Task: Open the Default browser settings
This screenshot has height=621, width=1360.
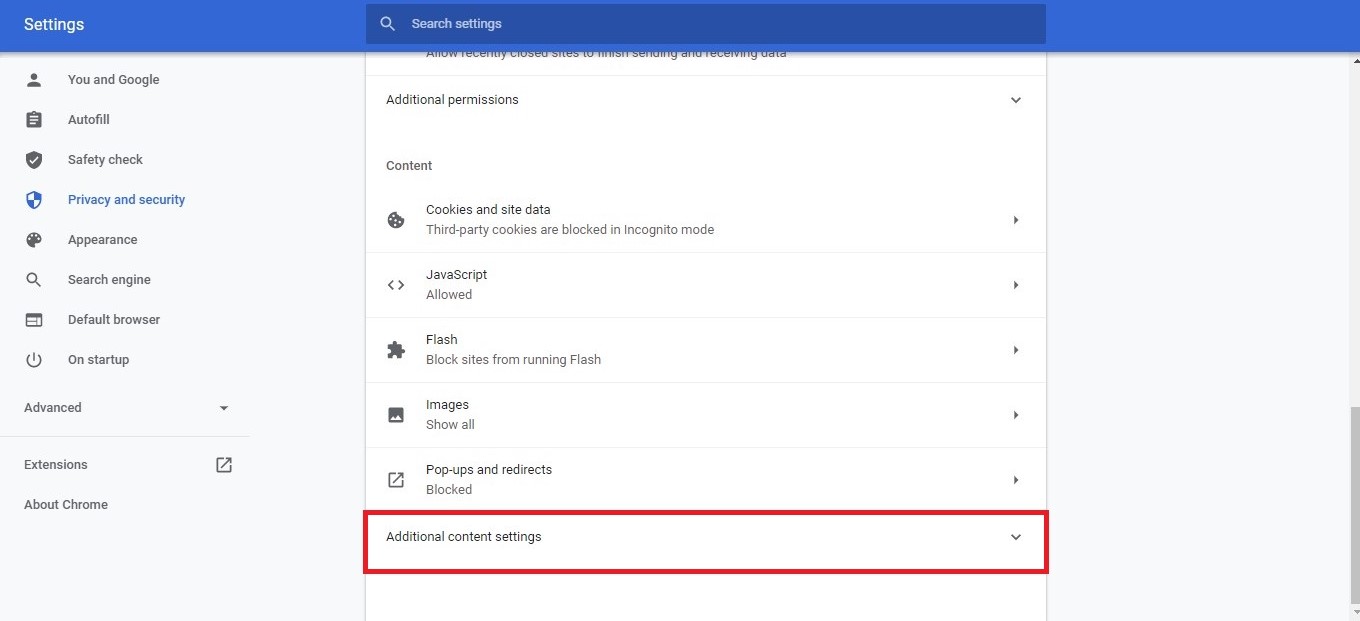Action: pos(113,319)
